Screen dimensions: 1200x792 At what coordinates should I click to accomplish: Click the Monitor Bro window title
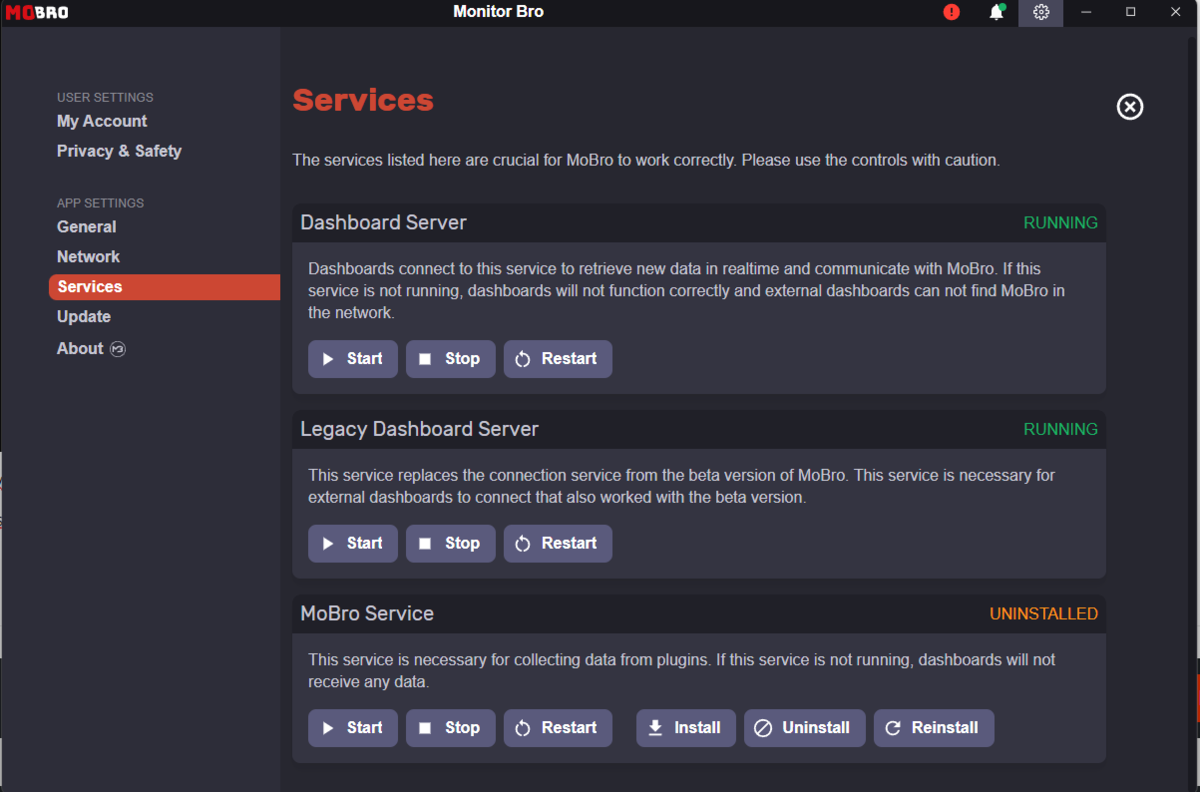[x=498, y=12]
